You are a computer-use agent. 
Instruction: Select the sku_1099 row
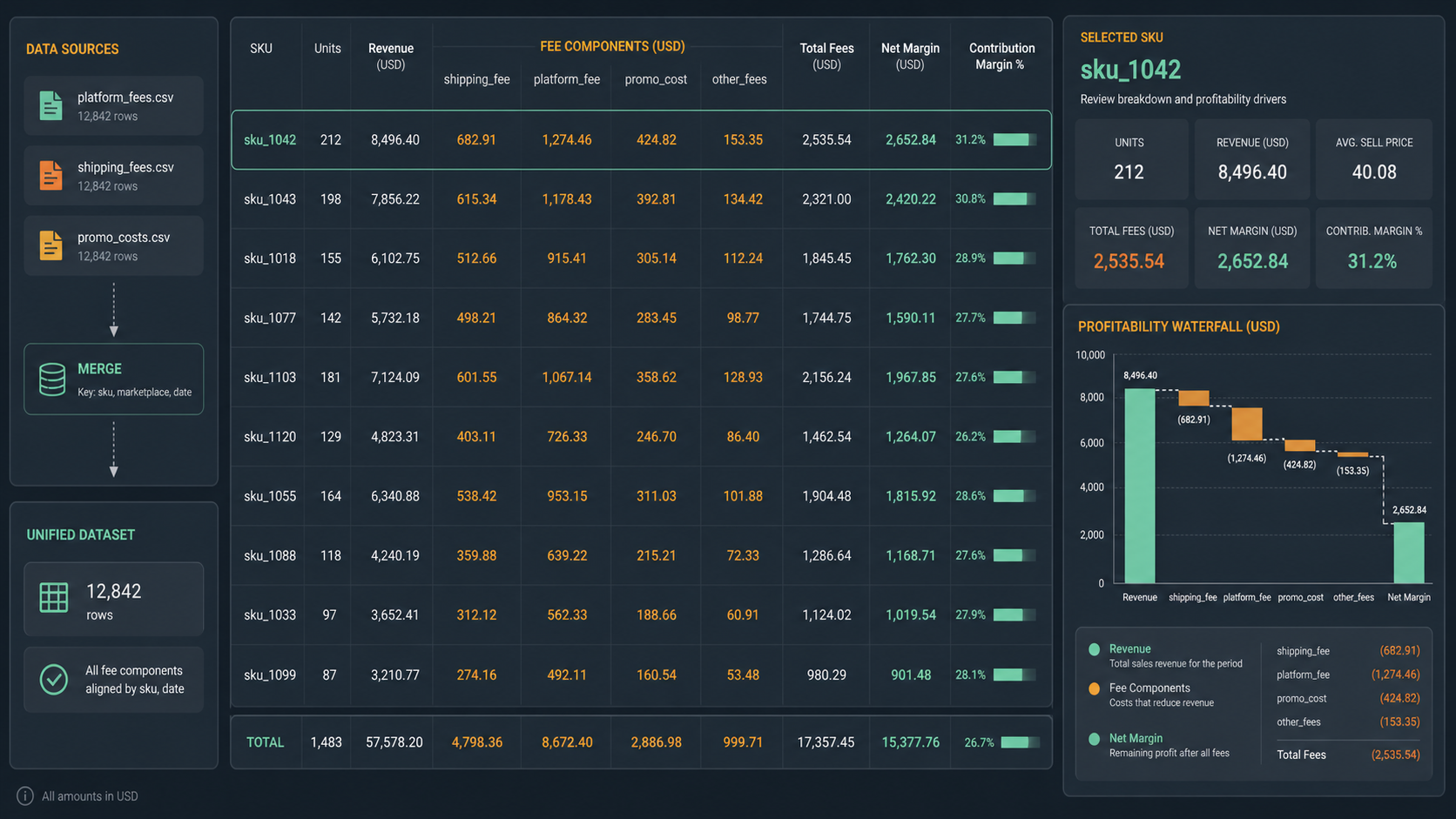point(641,675)
